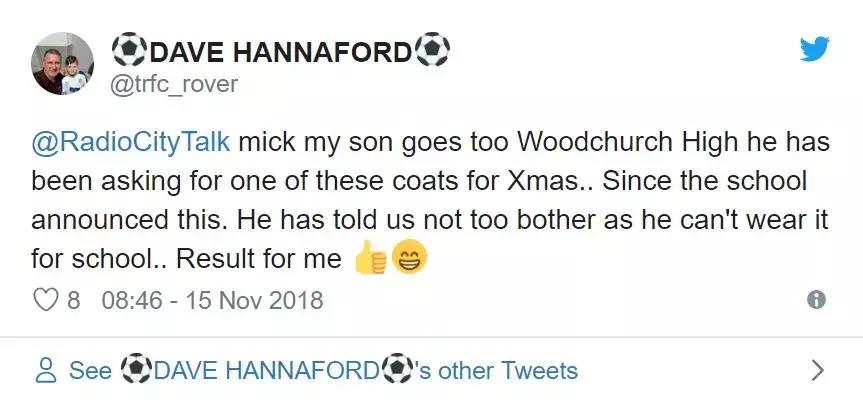Image resolution: width=863 pixels, height=400 pixels.
Task: Click the soccer ball before the header name
Action: pyautogui.click(x=129, y=49)
